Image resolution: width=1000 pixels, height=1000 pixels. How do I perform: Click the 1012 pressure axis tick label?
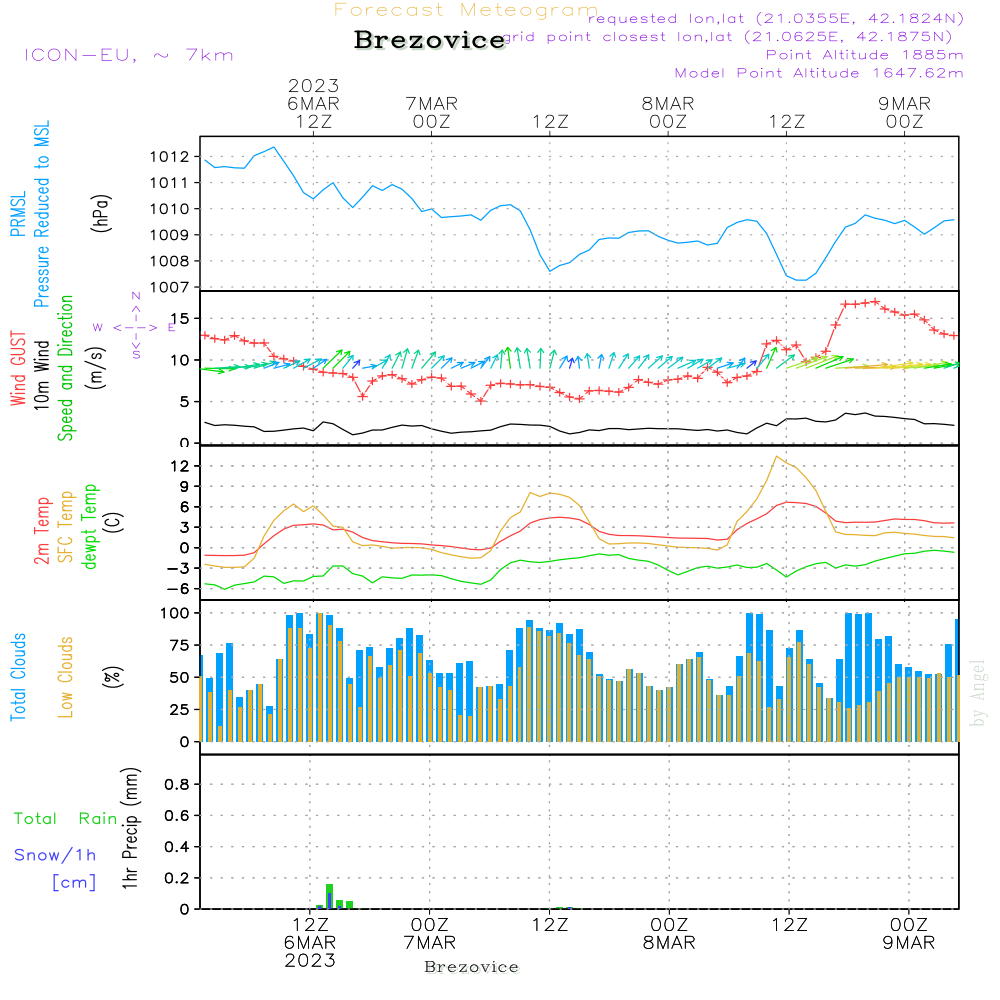coord(170,157)
